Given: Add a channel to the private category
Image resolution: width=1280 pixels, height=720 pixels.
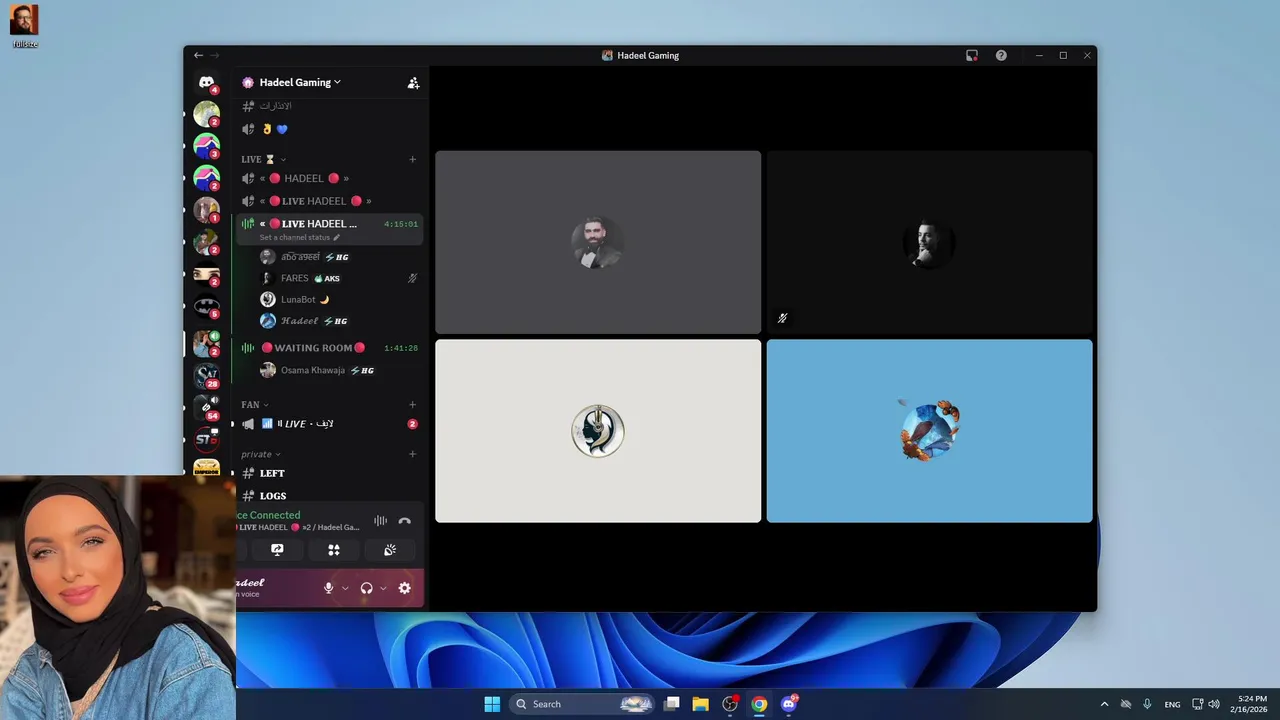Looking at the screenshot, I should [412, 454].
